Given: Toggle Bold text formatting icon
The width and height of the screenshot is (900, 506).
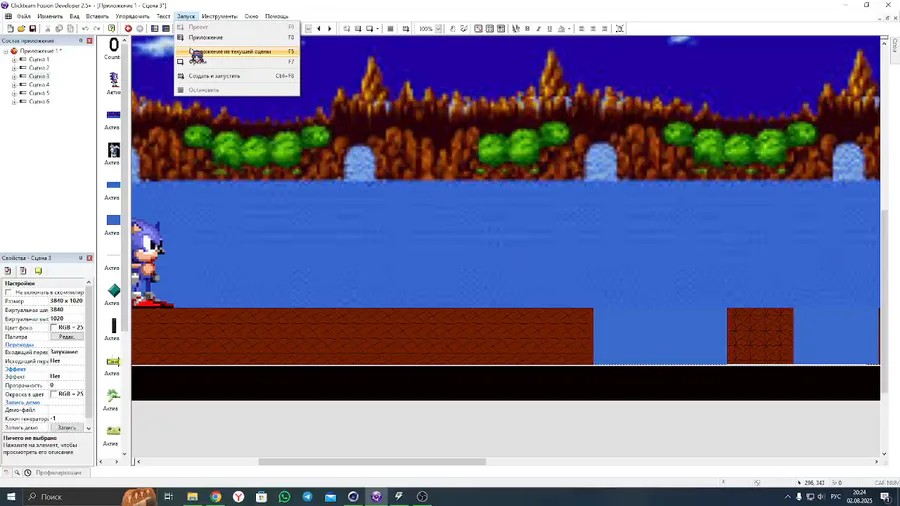Looking at the screenshot, I should click(527, 29).
